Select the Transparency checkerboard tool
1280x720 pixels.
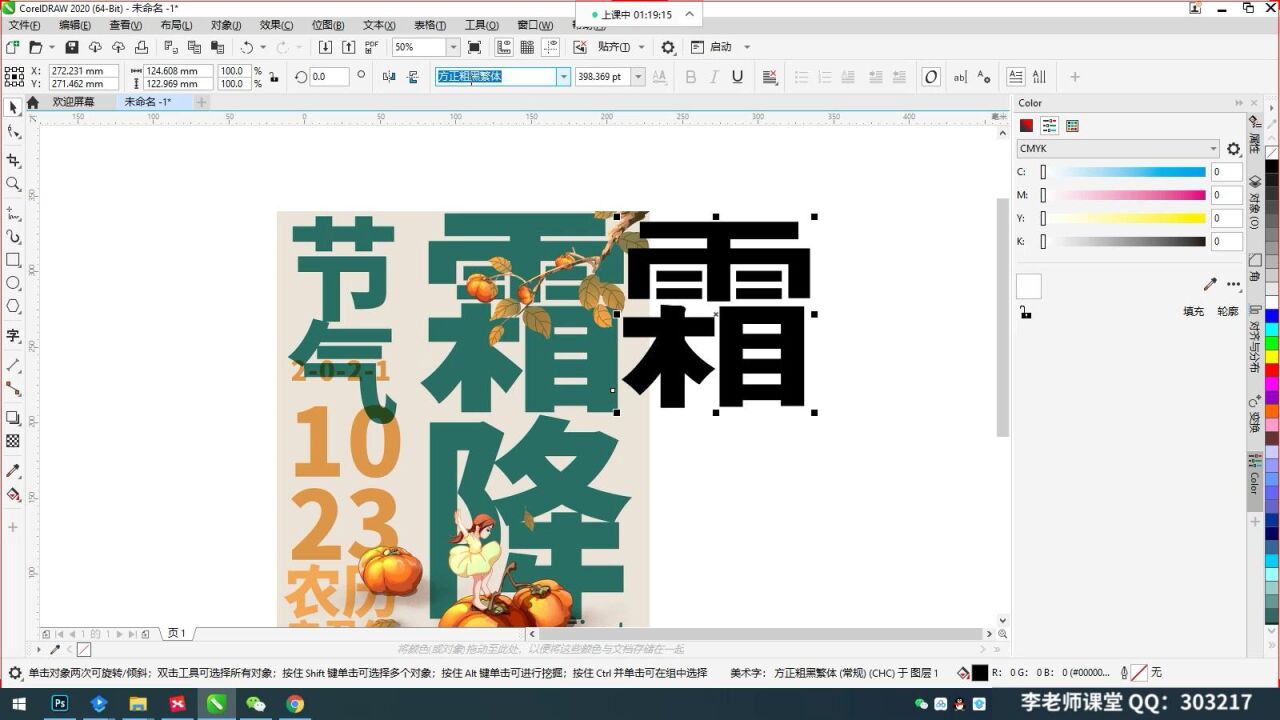pos(13,441)
